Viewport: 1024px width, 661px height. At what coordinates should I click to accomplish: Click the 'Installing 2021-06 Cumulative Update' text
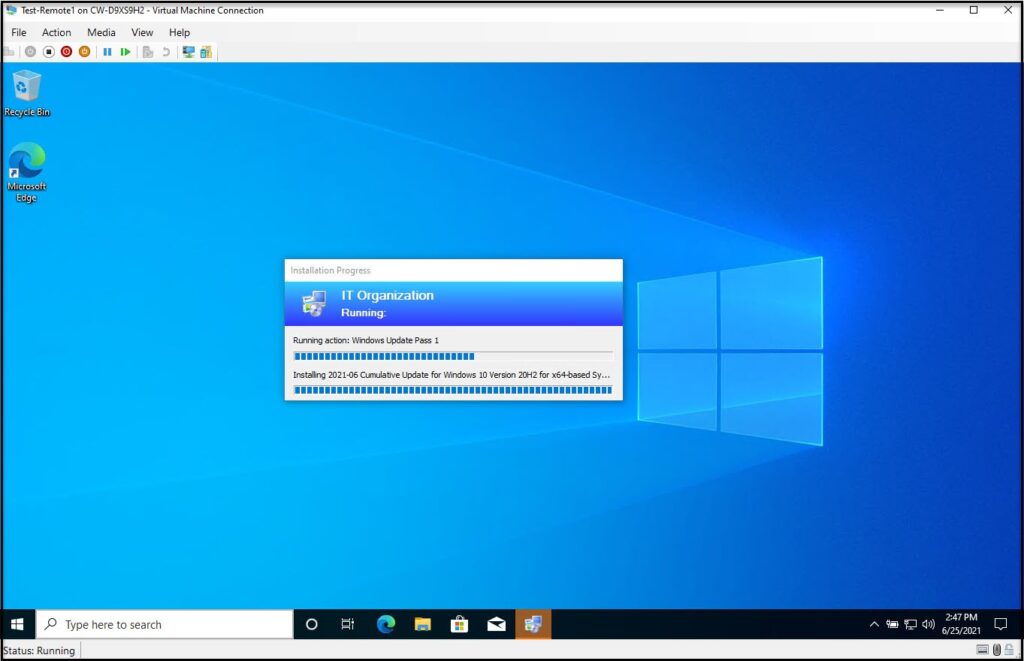coord(451,375)
